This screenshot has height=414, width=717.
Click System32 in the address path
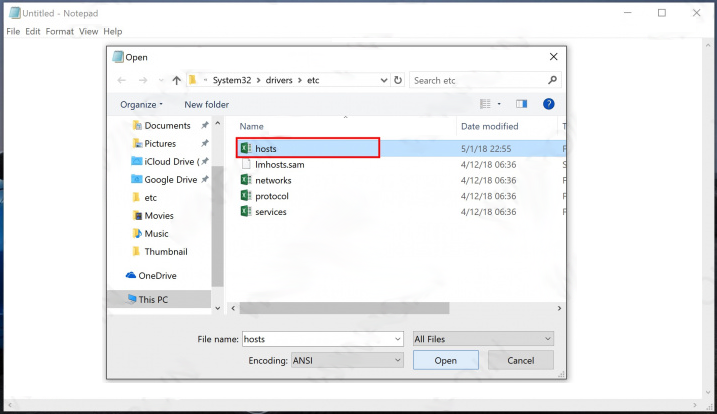[x=232, y=80]
